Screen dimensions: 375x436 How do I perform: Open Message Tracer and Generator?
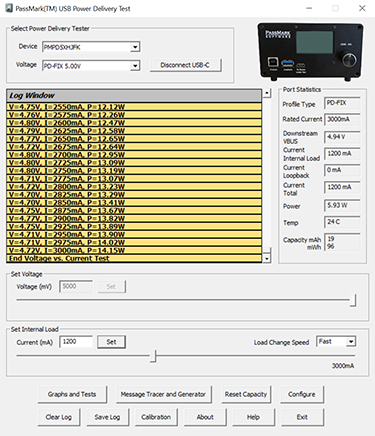(x=163, y=394)
